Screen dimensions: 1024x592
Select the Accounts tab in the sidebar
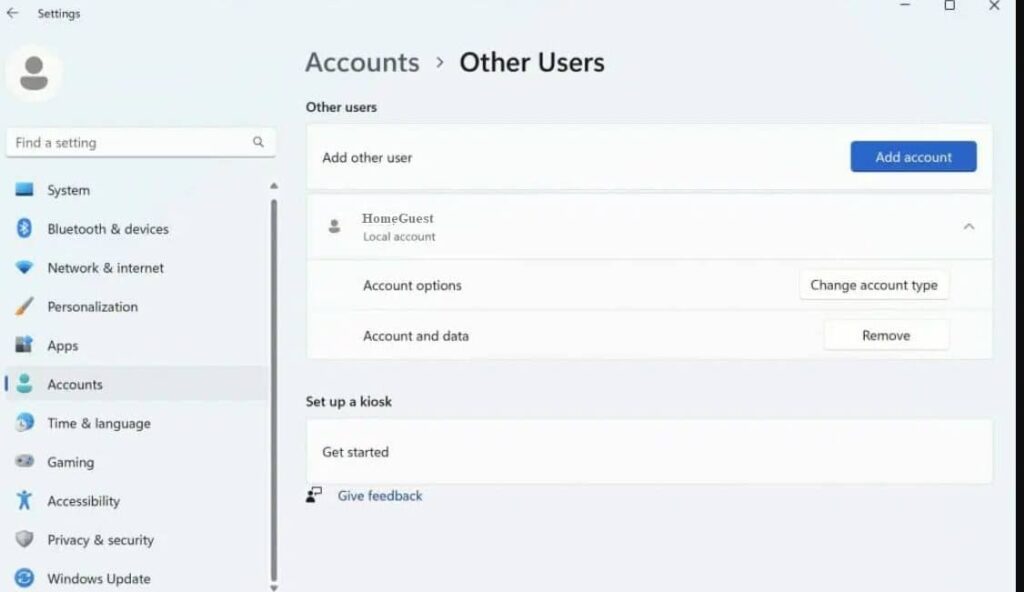pos(74,384)
